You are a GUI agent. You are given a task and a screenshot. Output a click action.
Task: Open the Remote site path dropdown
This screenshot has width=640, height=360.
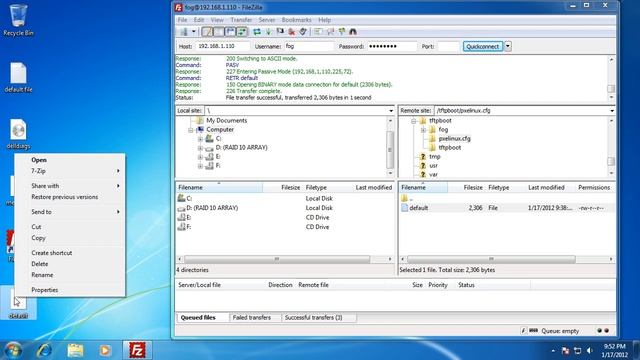tap(612, 111)
